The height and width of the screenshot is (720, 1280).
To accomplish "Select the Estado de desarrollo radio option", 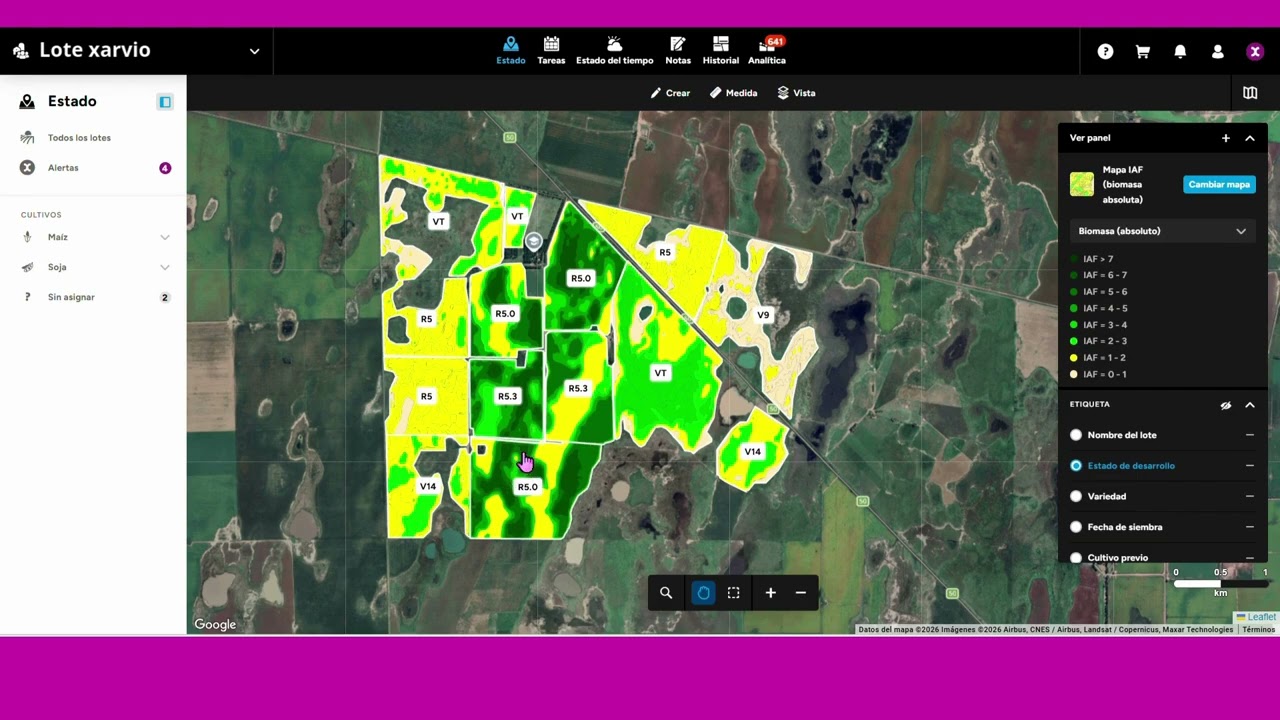I will 1076,466.
